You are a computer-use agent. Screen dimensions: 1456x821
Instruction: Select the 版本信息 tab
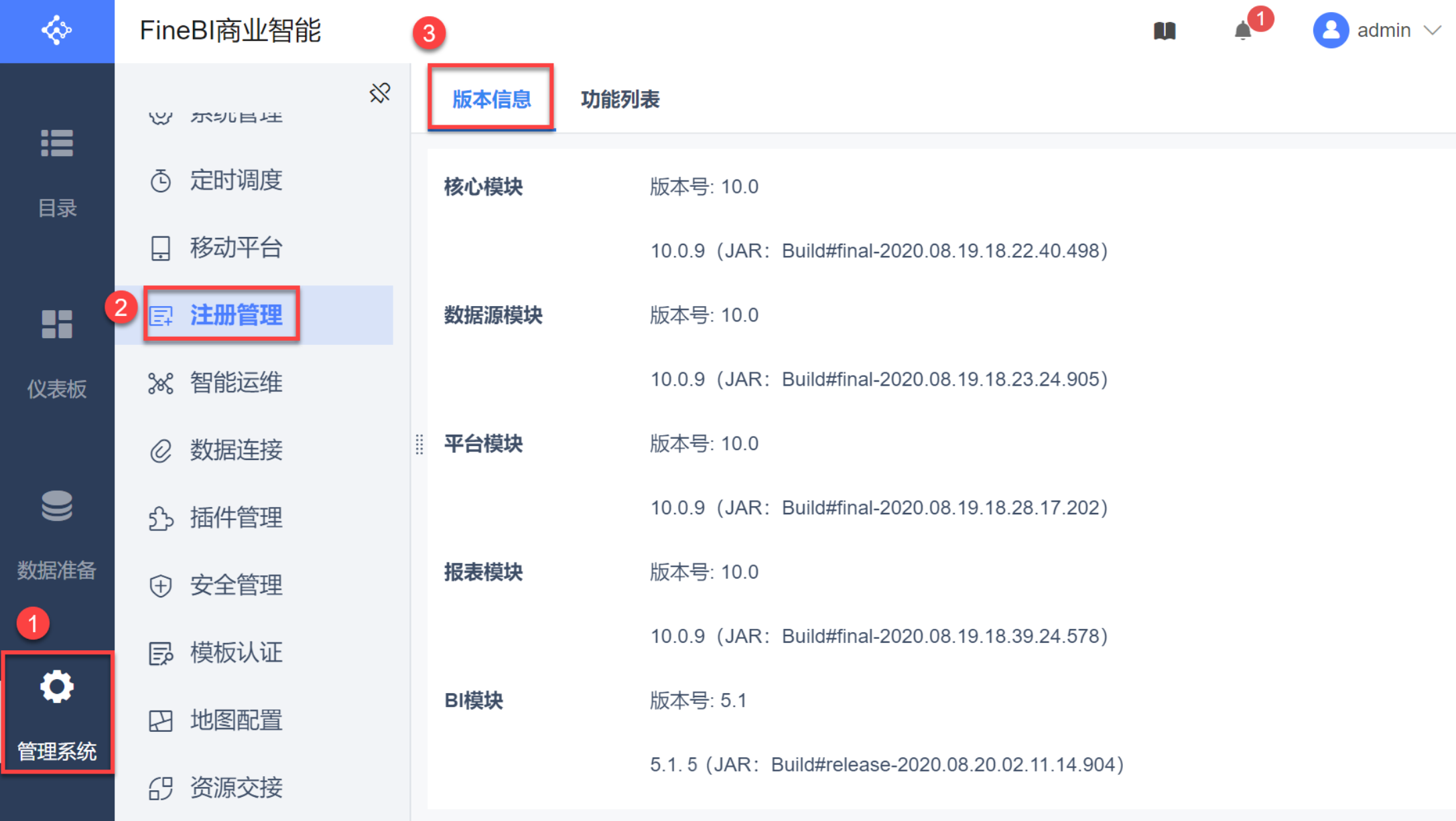491,100
